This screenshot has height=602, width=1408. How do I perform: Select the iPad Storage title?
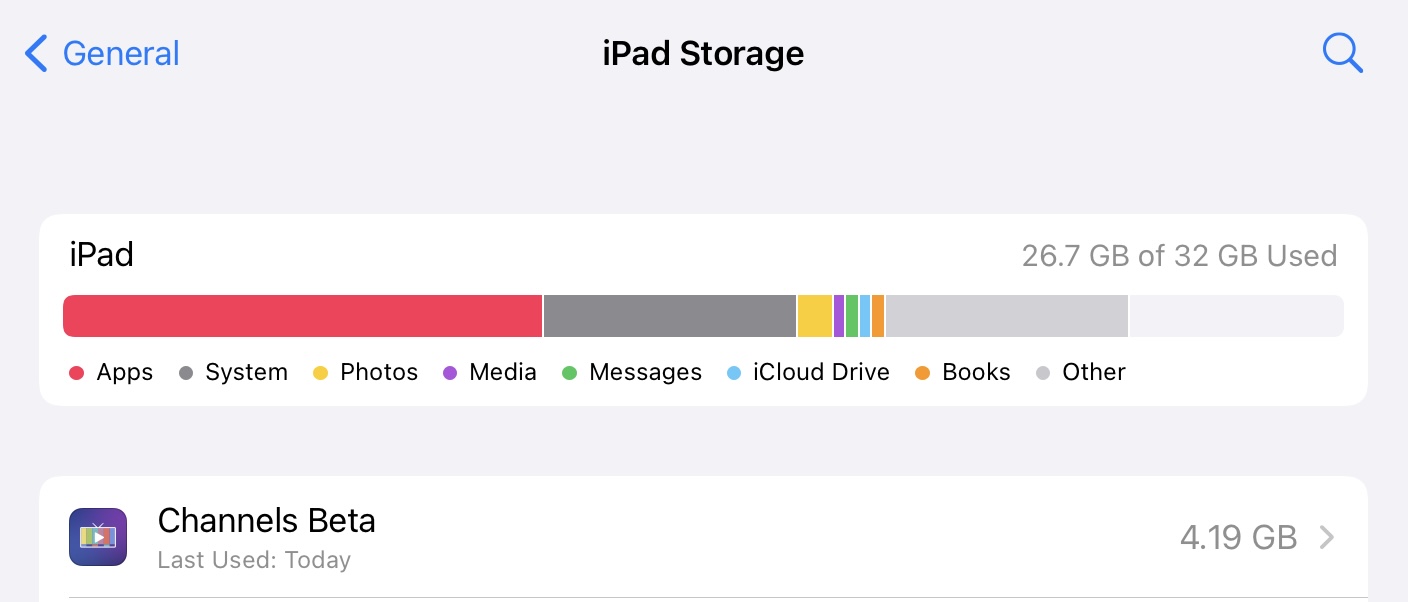[x=703, y=53]
